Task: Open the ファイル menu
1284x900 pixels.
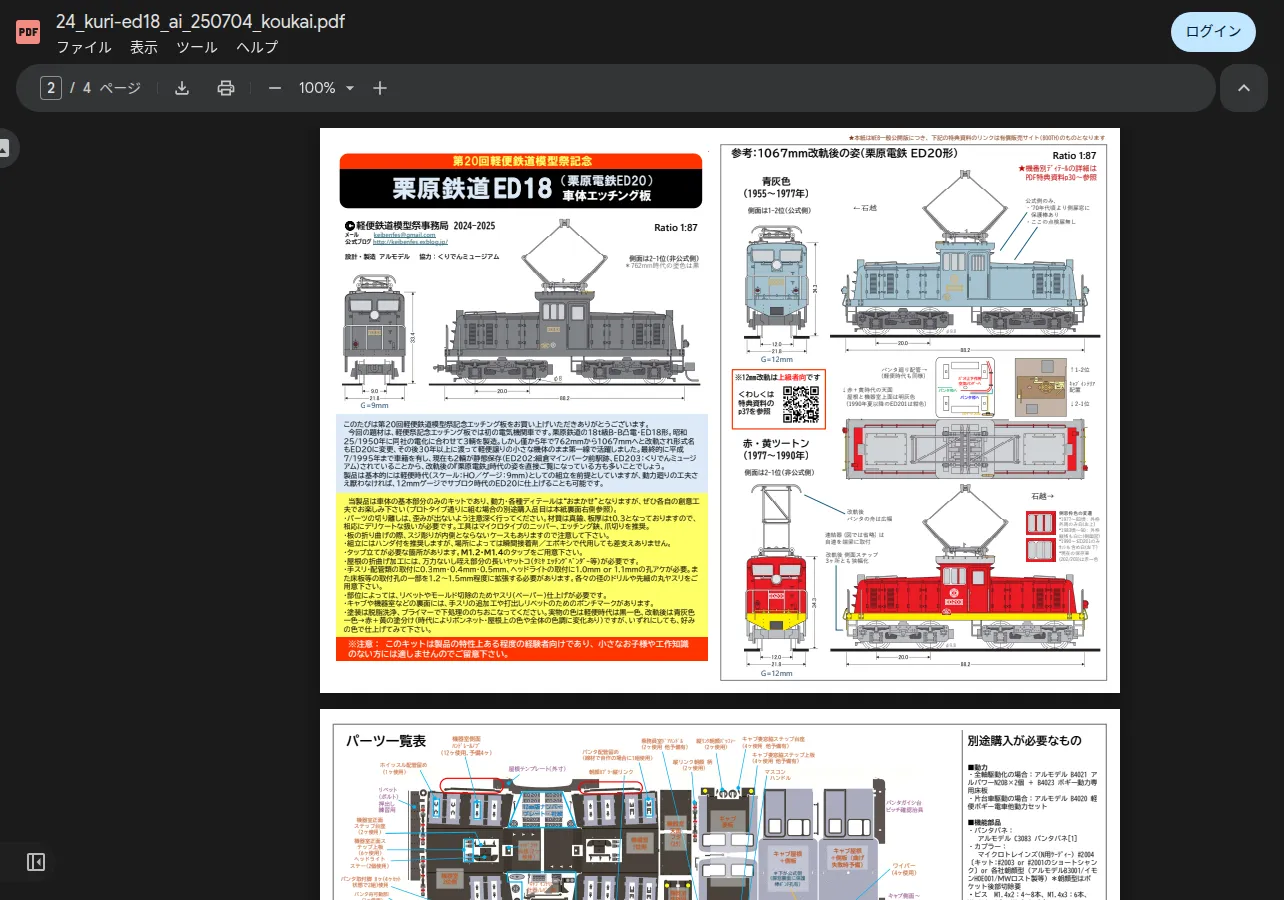Action: (x=84, y=47)
